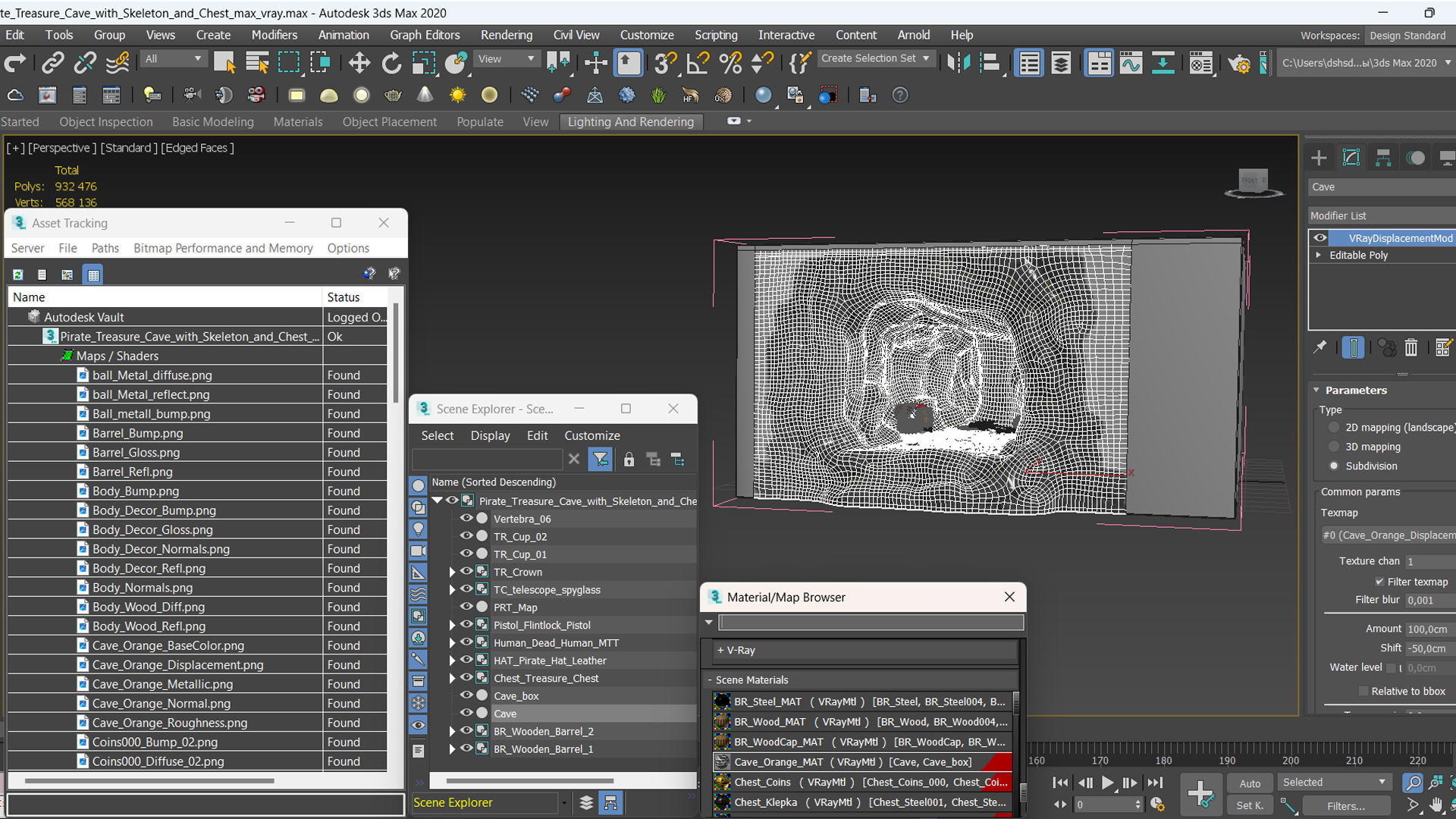This screenshot has width=1456, height=819.
Task: Open the Bind to Space Warp tool
Action: click(118, 63)
